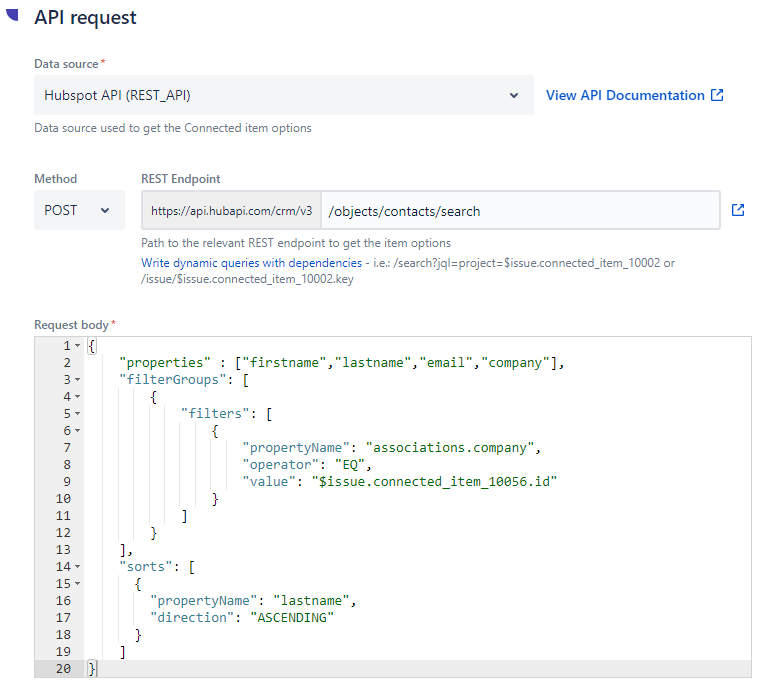Fold the sort object at line 15
This screenshot has width=760, height=685.
pos(78,584)
